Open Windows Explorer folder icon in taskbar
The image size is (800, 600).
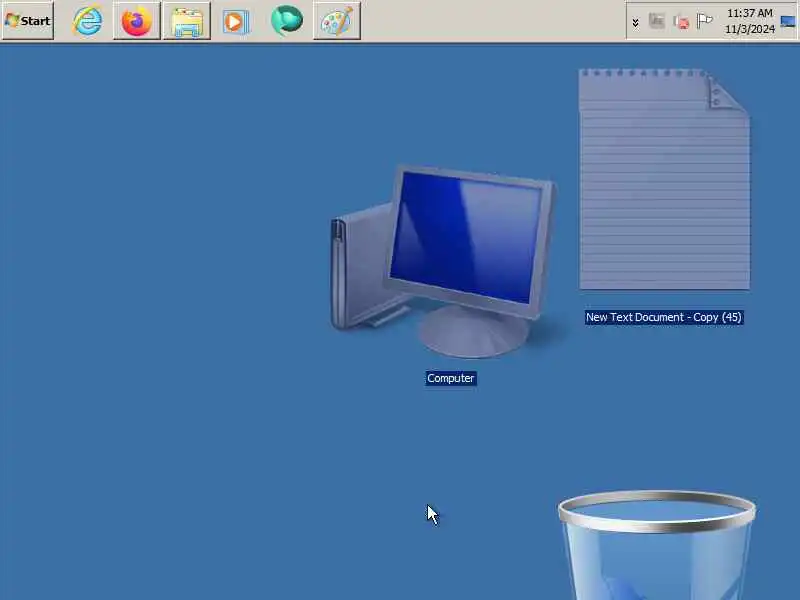pyautogui.click(x=187, y=21)
